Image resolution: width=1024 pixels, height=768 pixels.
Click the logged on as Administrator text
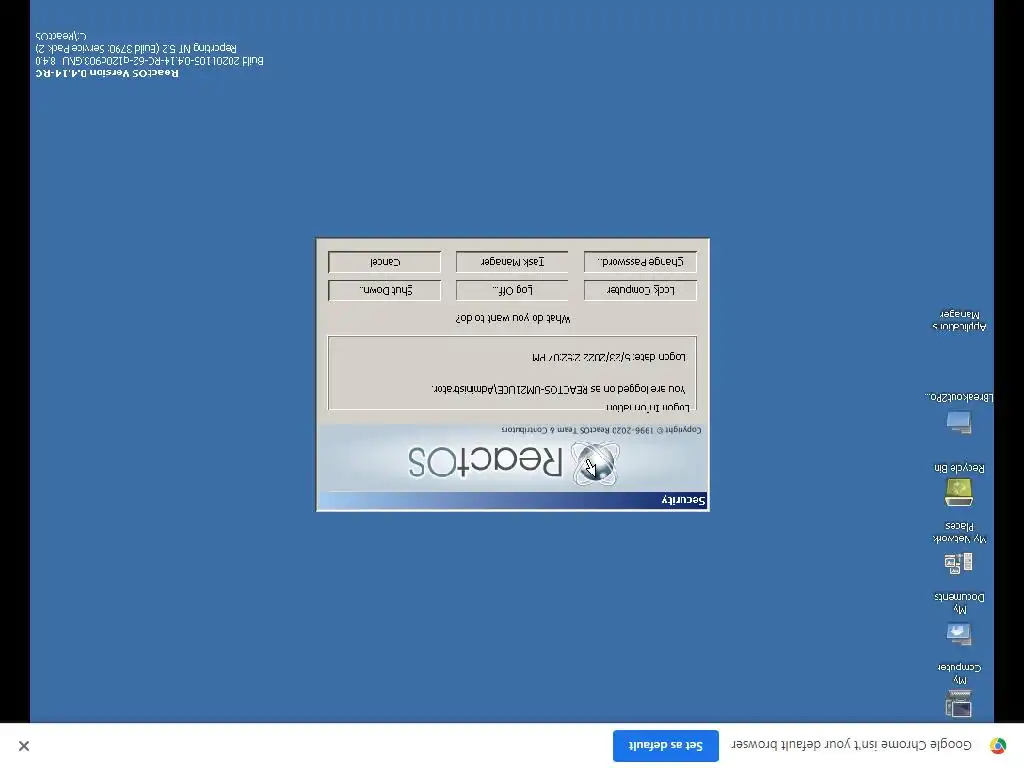pos(558,389)
